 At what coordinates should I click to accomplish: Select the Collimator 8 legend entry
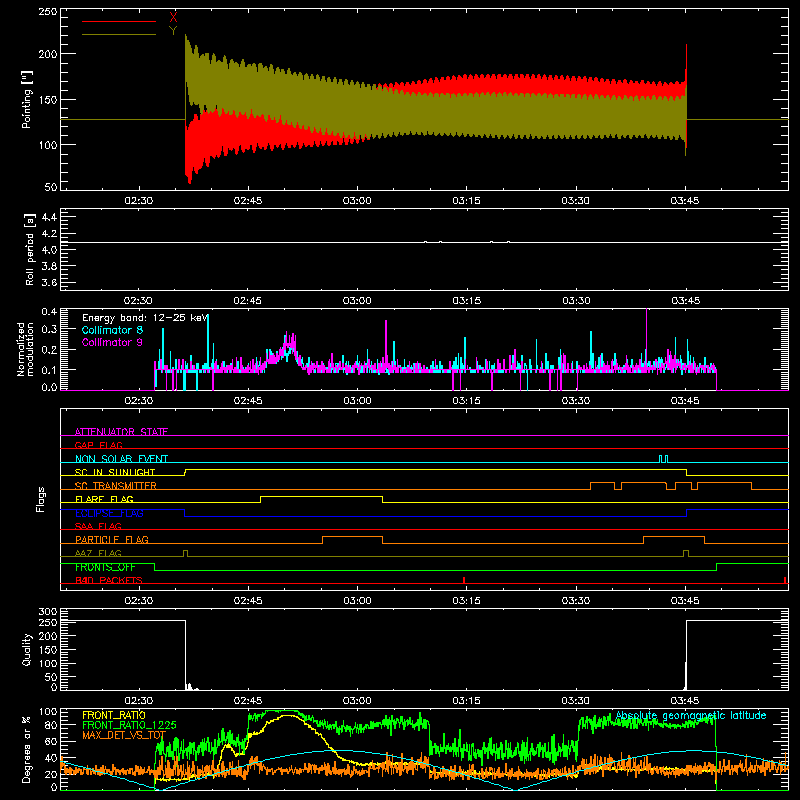click(x=112, y=330)
